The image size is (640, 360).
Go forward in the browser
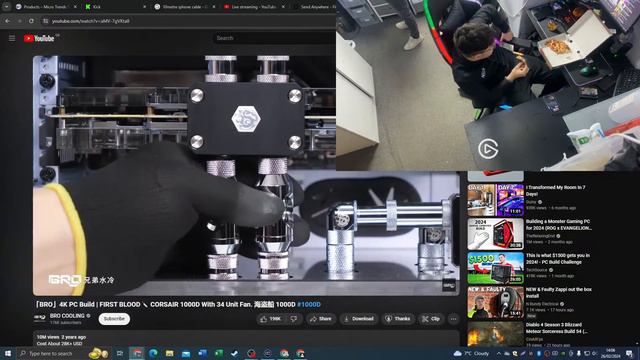tap(20, 21)
